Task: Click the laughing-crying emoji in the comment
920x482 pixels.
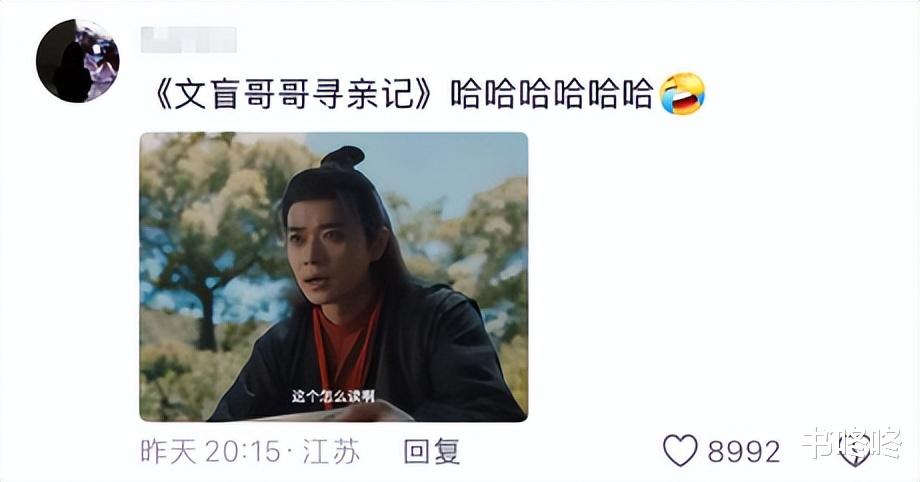Action: [682, 93]
